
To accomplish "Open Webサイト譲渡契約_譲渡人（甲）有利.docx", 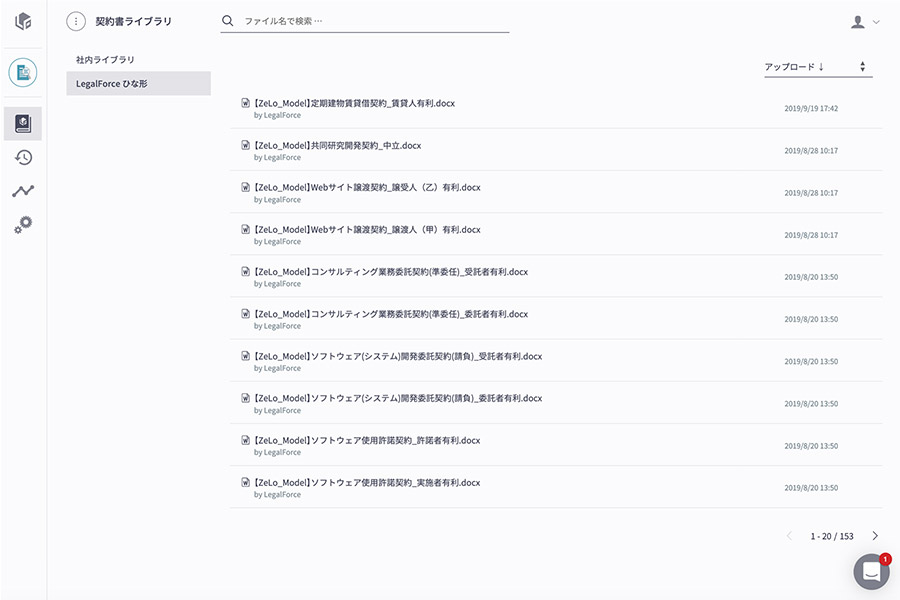I will (x=367, y=230).
